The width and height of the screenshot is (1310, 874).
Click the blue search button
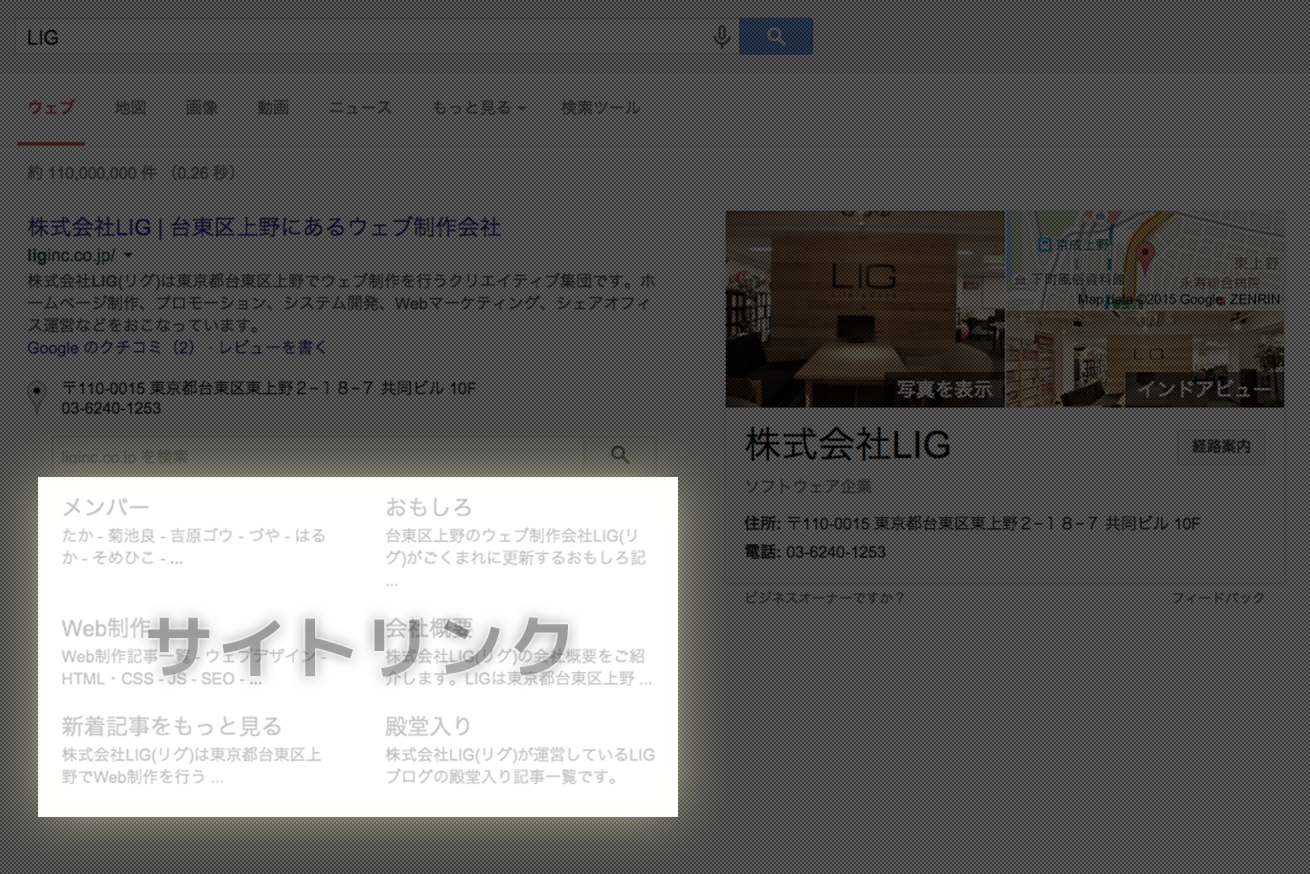click(776, 36)
